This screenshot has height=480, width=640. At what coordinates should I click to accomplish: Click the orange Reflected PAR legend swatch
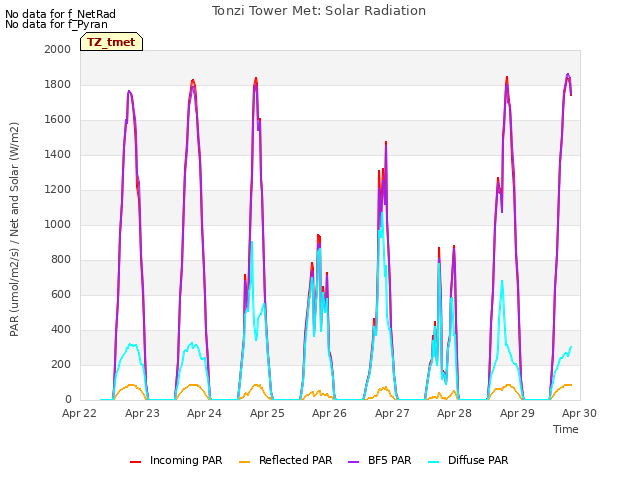pos(244,462)
